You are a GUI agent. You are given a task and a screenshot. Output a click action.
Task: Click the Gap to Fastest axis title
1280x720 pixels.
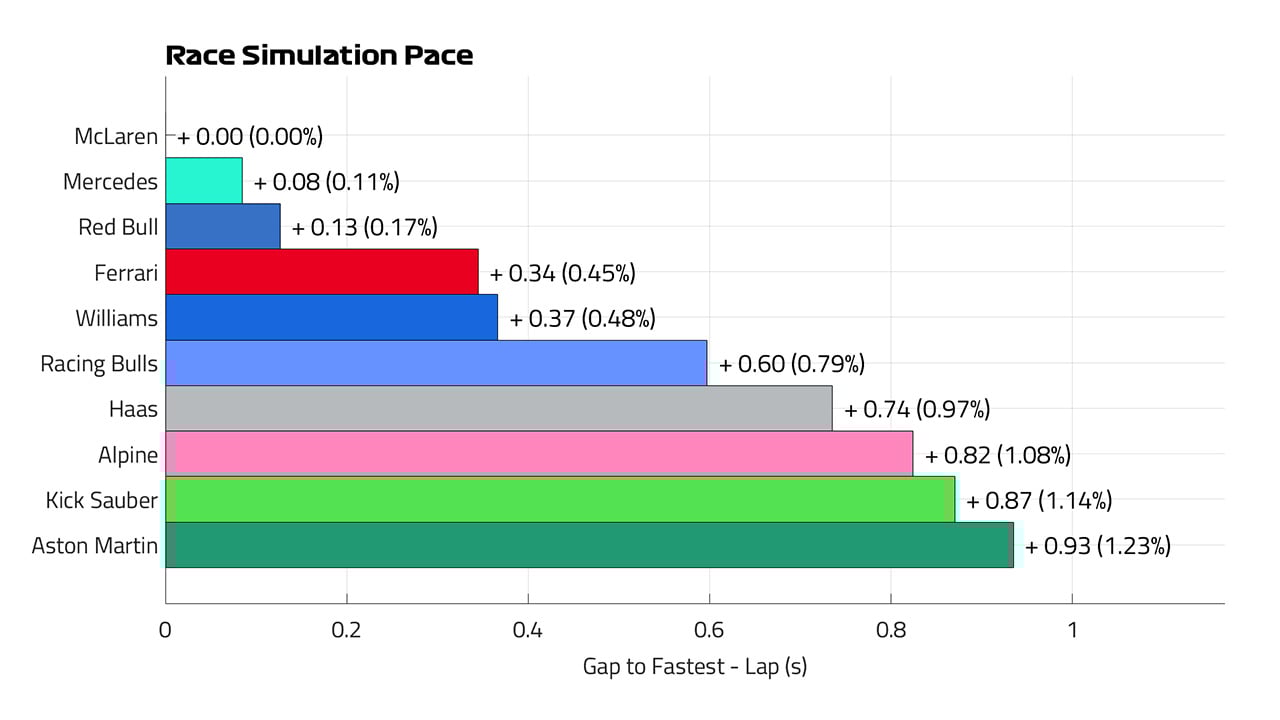point(694,666)
